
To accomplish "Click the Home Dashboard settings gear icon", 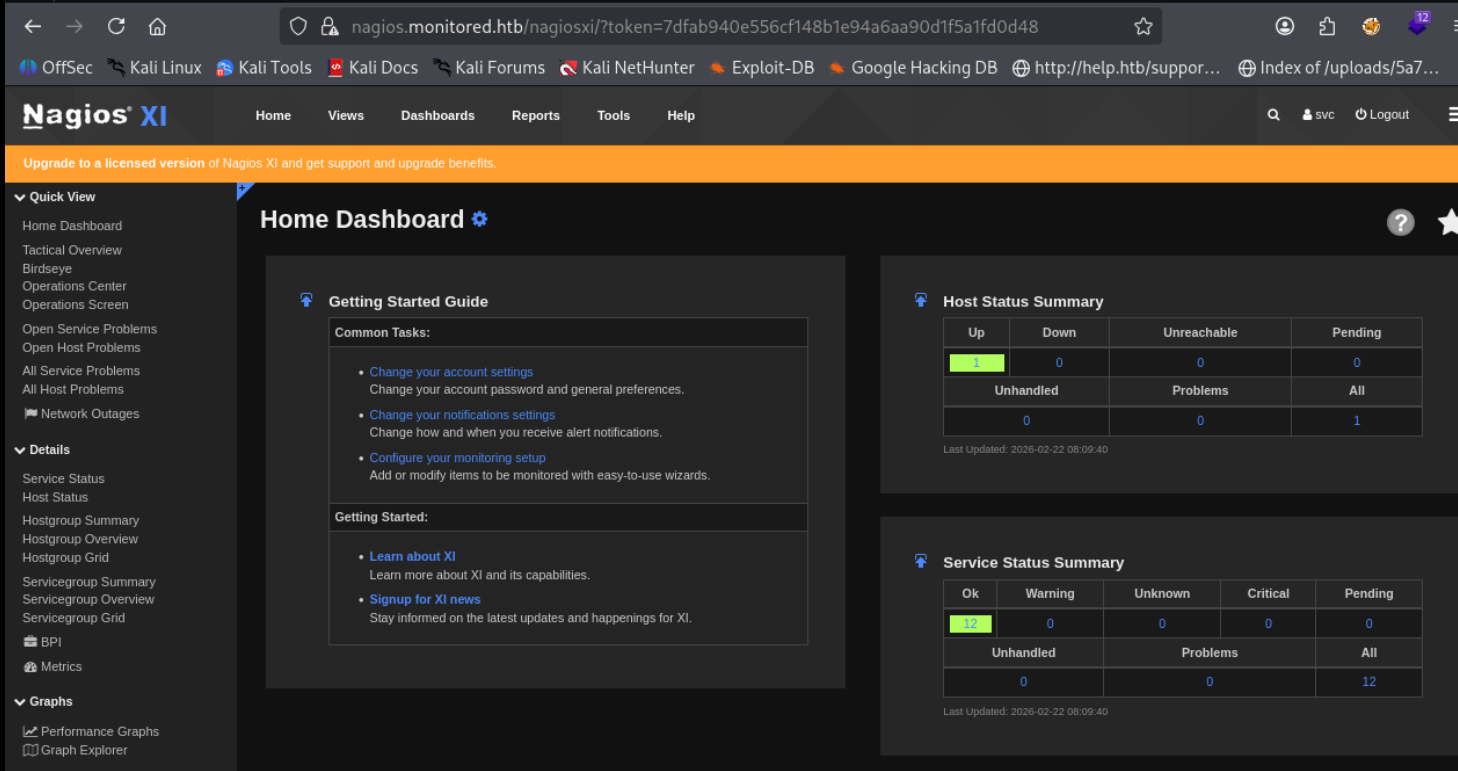I will pos(480,219).
